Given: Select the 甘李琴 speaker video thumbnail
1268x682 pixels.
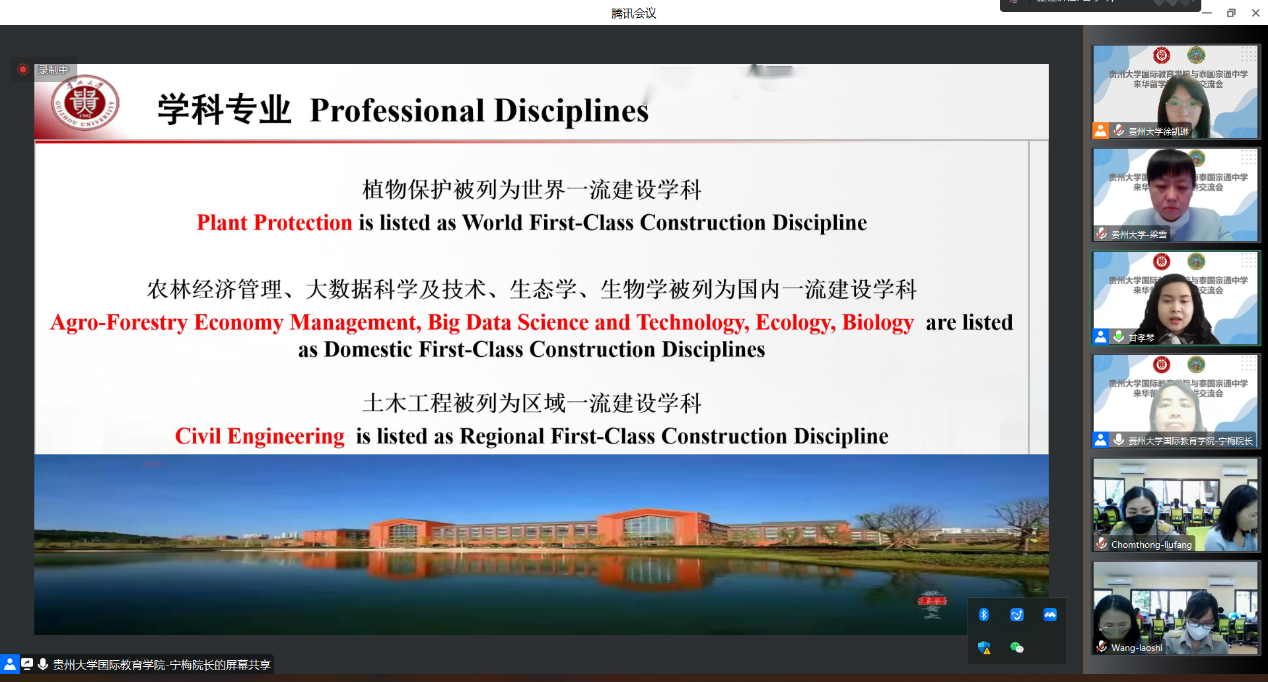Looking at the screenshot, I should tap(1176, 298).
